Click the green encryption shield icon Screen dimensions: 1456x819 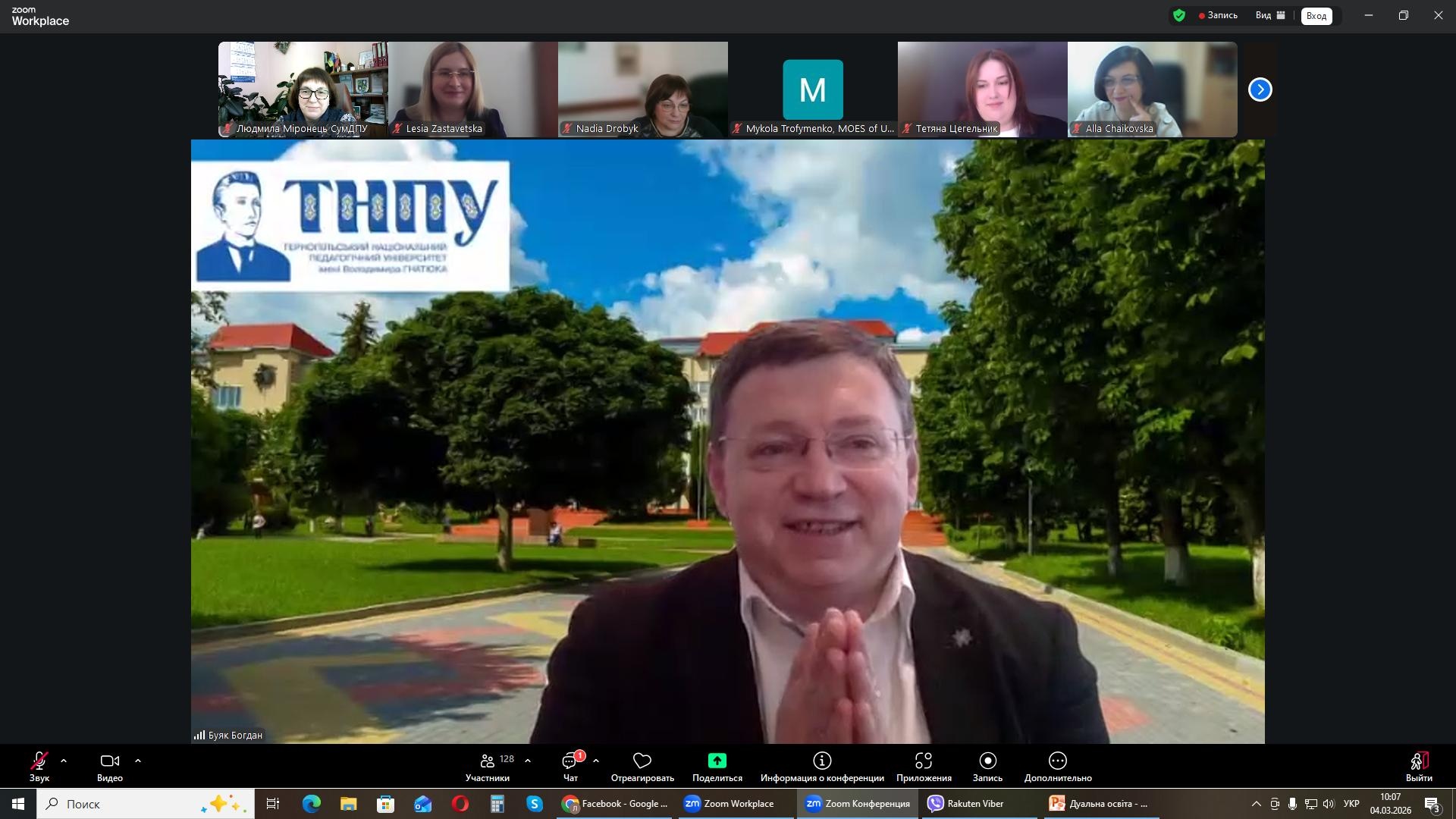click(x=1179, y=15)
